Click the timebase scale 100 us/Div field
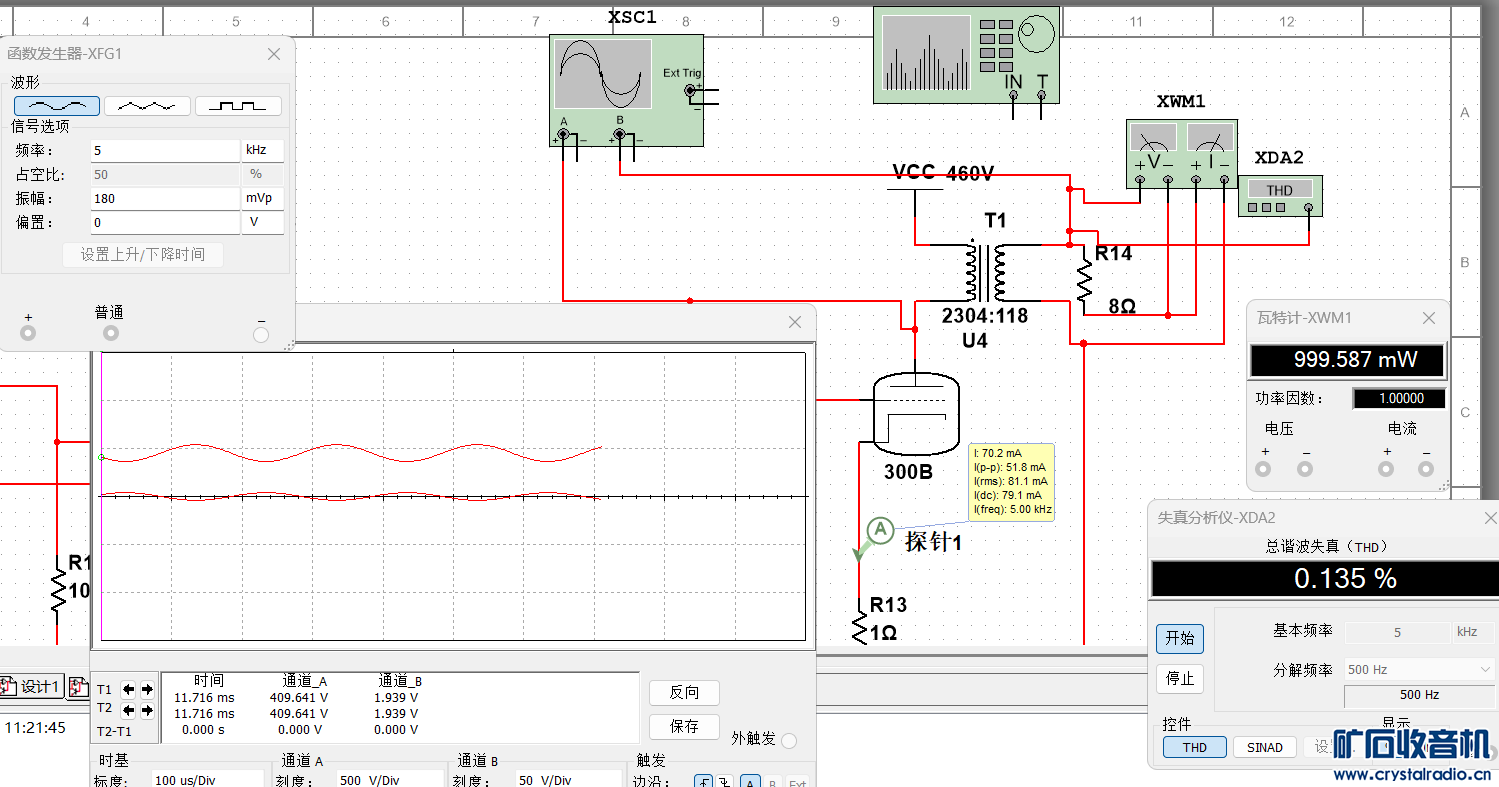Image resolution: width=1499 pixels, height=787 pixels. (x=208, y=779)
